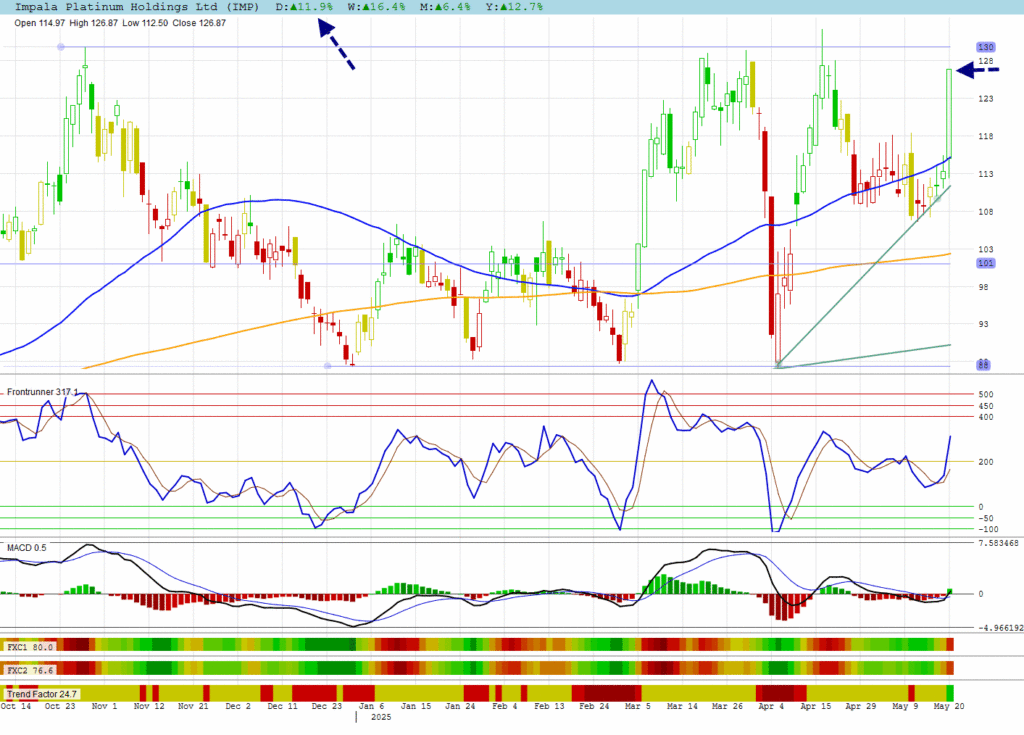Click the Frontrunner 450 level label

coord(985,406)
